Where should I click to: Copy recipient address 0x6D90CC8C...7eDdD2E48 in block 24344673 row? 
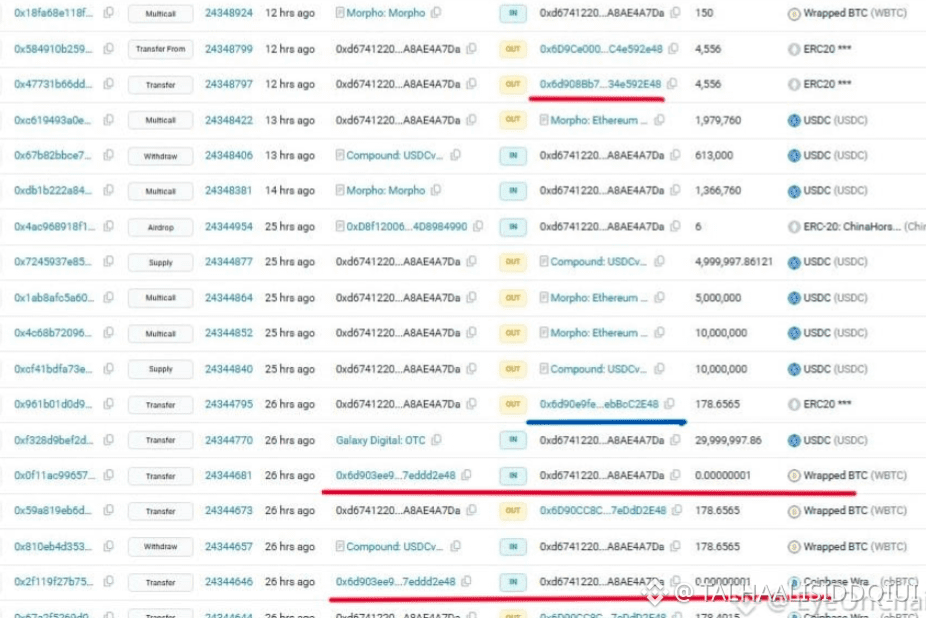click(x=677, y=510)
